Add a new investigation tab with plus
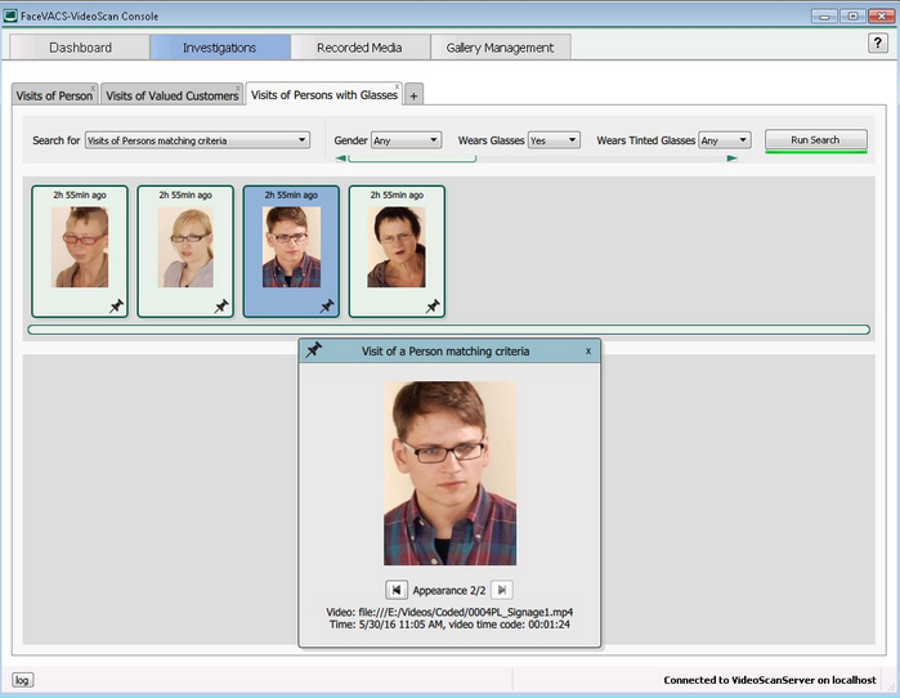This screenshot has height=698, width=900. [414, 95]
